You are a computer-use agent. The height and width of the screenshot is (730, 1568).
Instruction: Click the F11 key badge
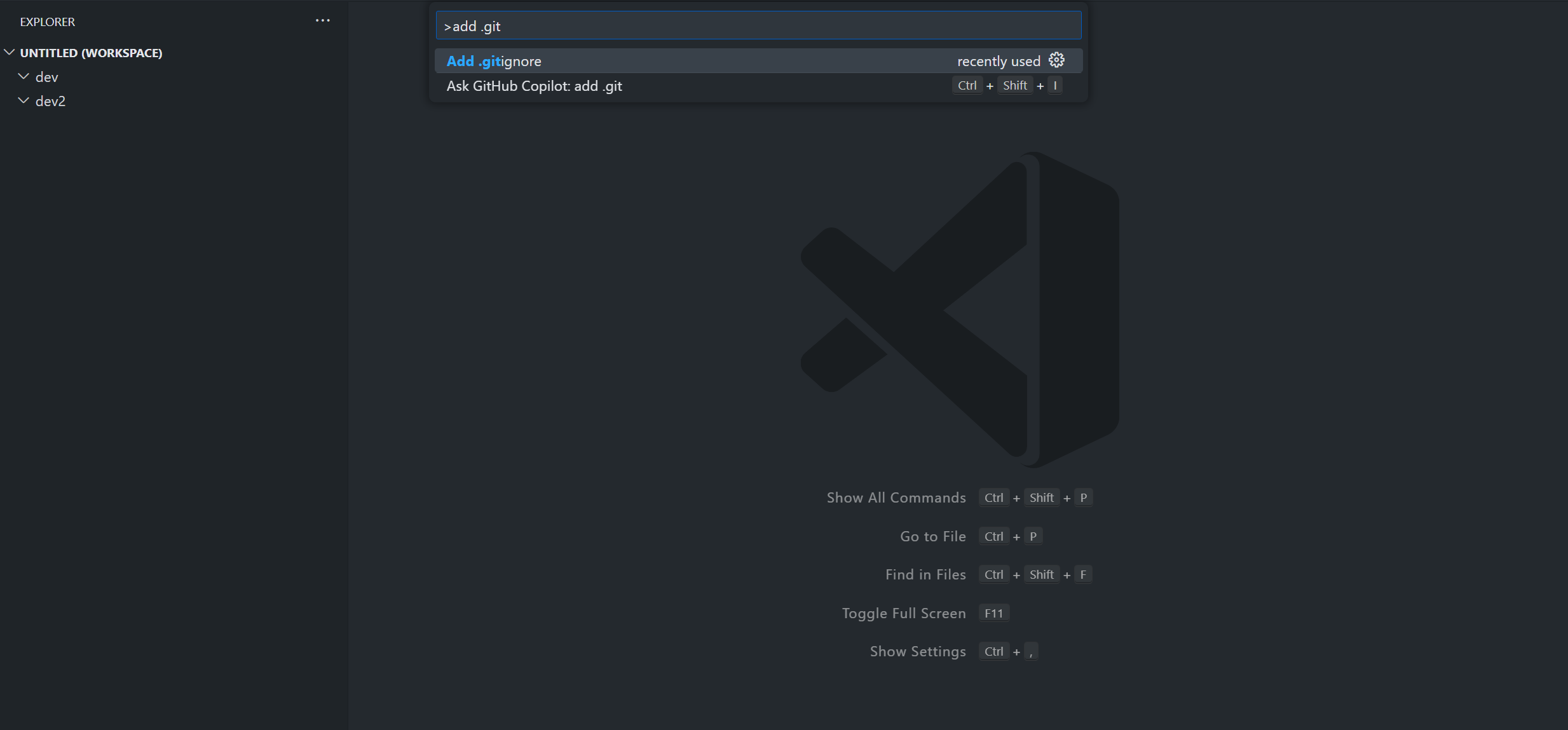coord(993,614)
